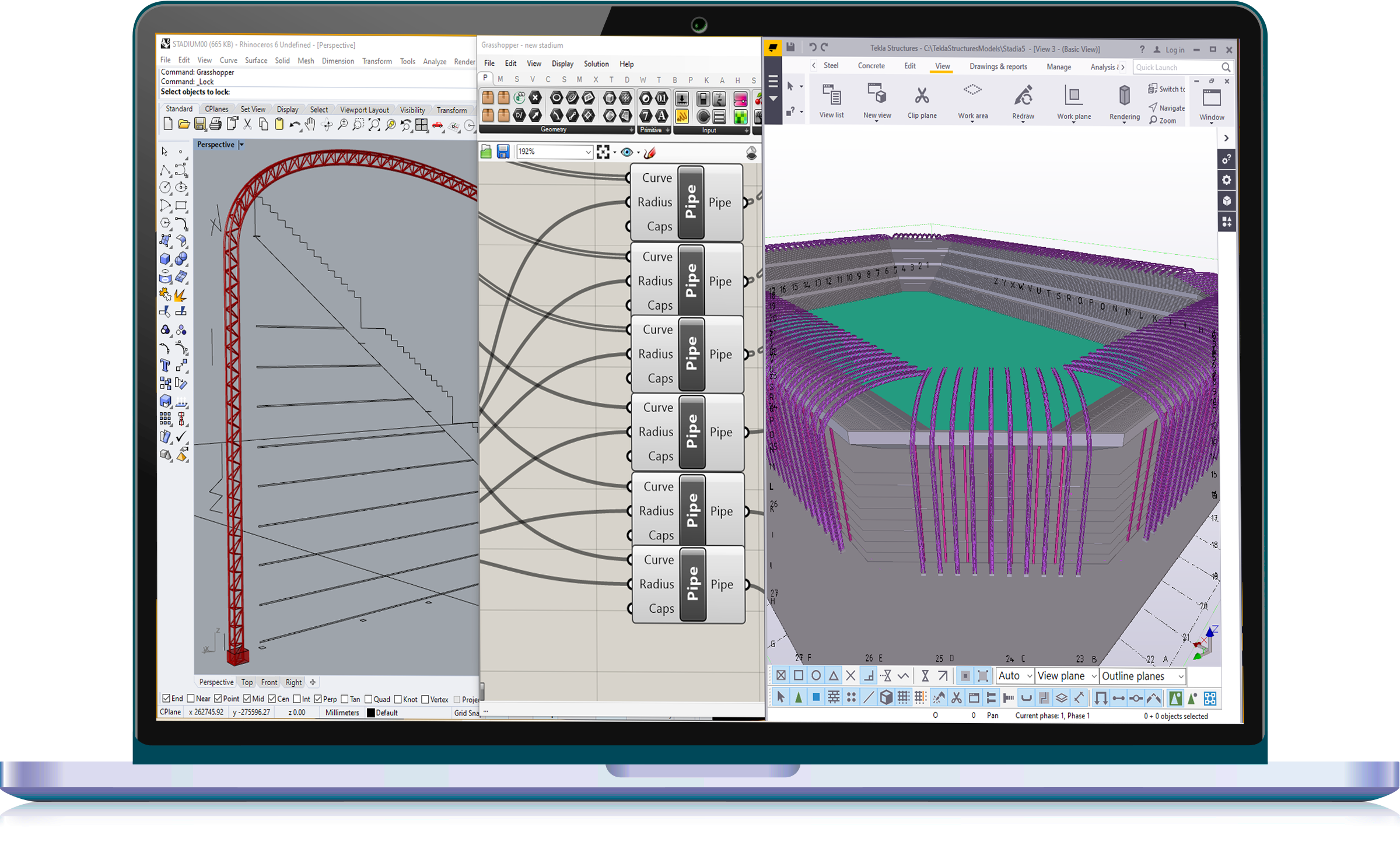The image size is (1400, 842).
Task: Toggle the Quad osnap checkbox
Action: point(368,699)
